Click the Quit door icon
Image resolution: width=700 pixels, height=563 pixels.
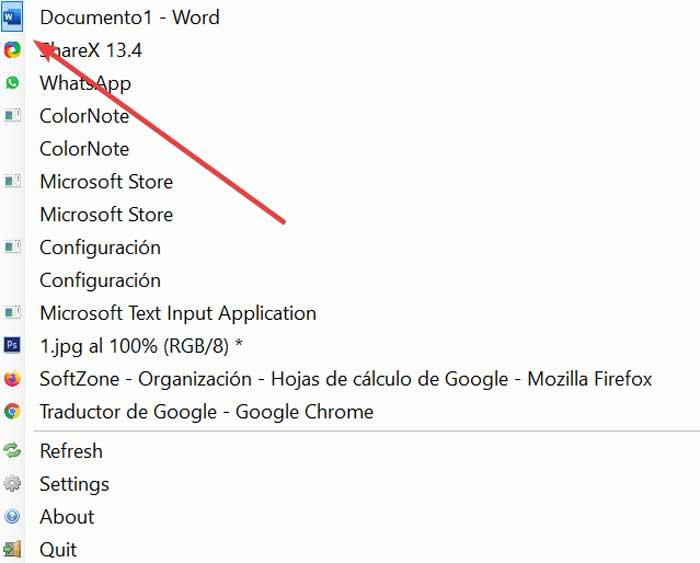[x=12, y=549]
